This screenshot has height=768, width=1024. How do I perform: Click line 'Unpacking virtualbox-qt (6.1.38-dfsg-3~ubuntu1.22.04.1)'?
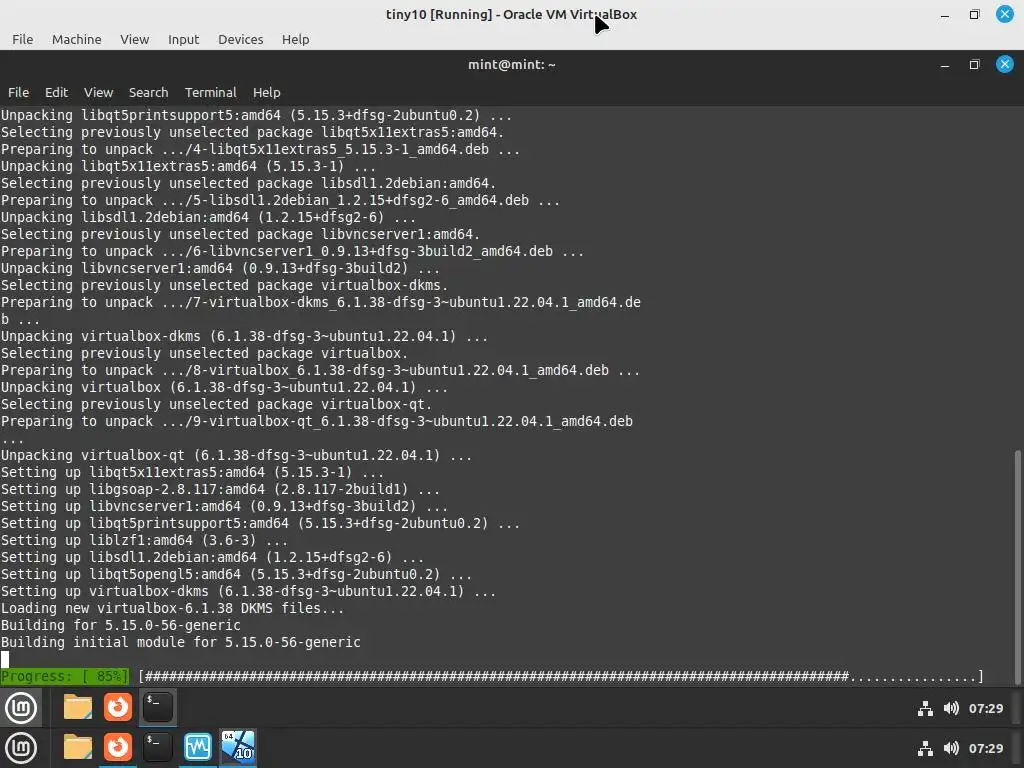point(236,455)
